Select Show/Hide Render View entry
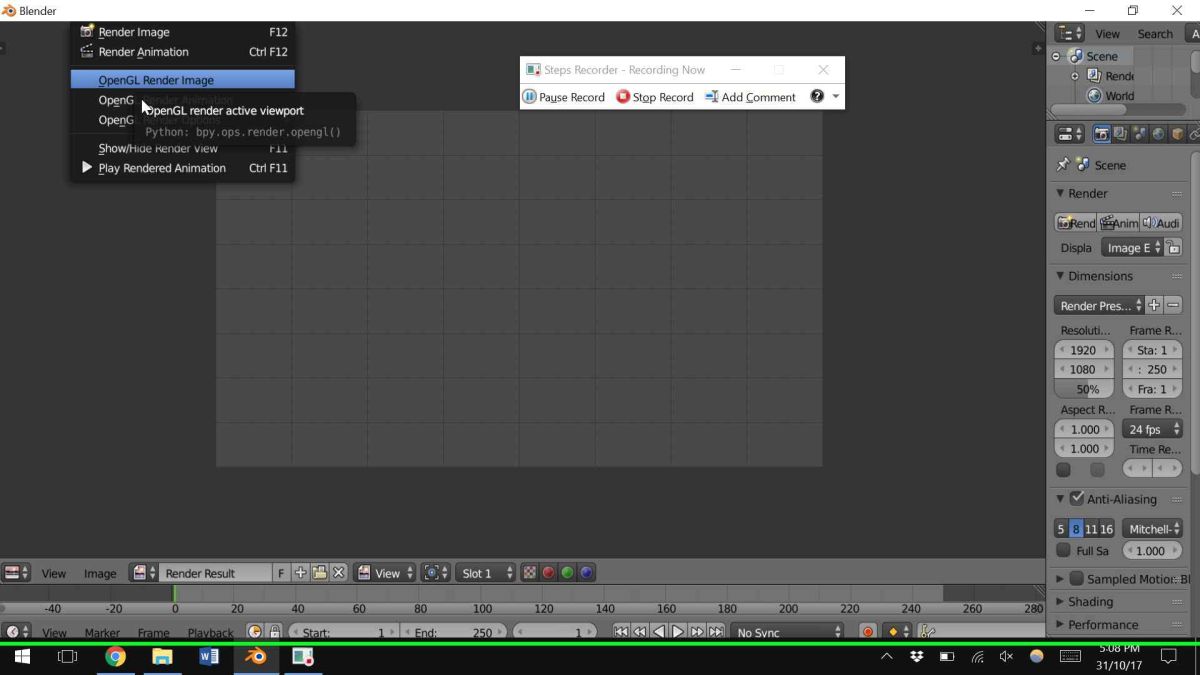1200x675 pixels. point(183,148)
